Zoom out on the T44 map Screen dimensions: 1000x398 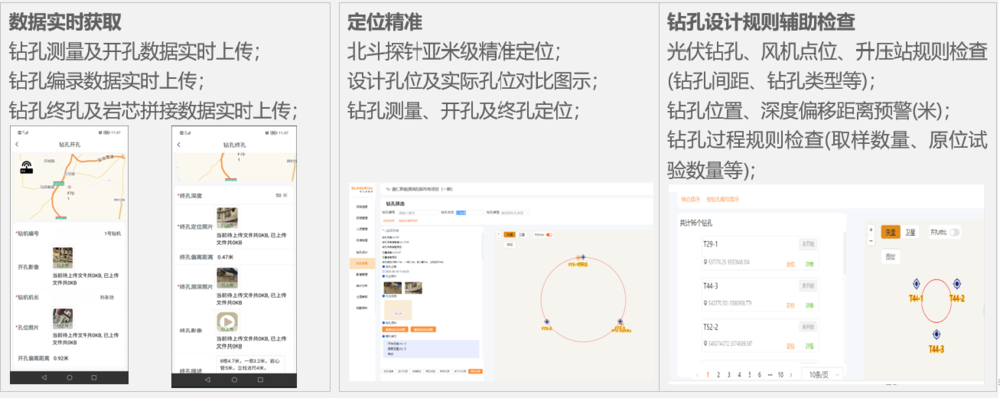[871, 241]
